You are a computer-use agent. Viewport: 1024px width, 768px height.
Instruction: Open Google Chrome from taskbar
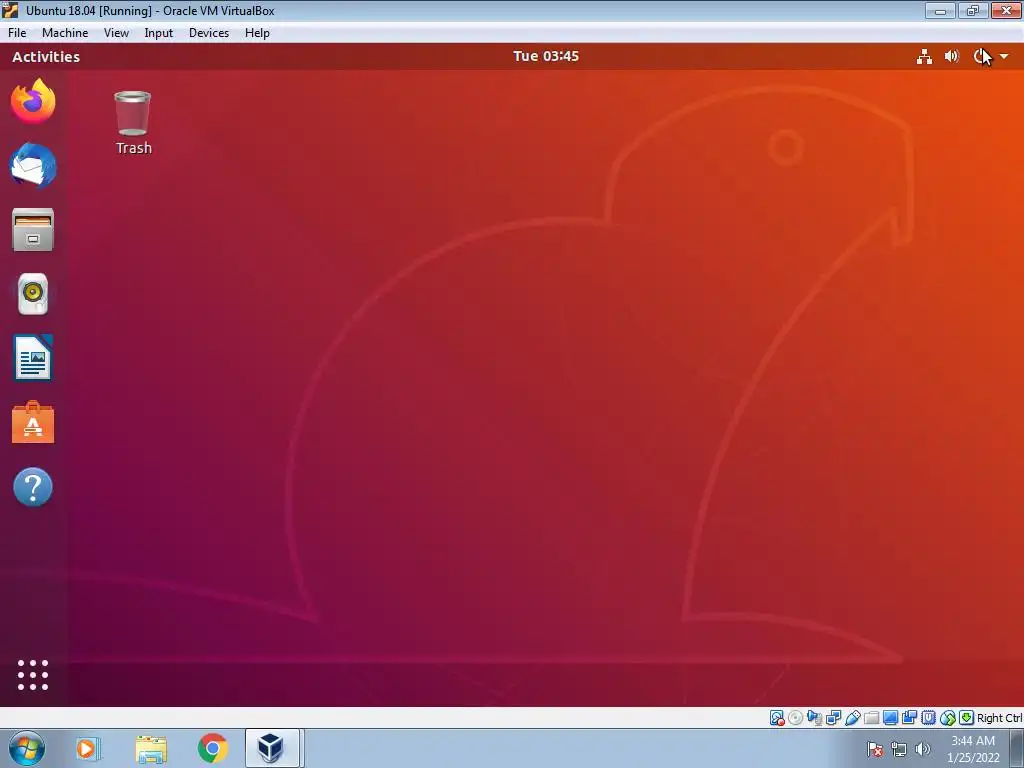tap(213, 748)
